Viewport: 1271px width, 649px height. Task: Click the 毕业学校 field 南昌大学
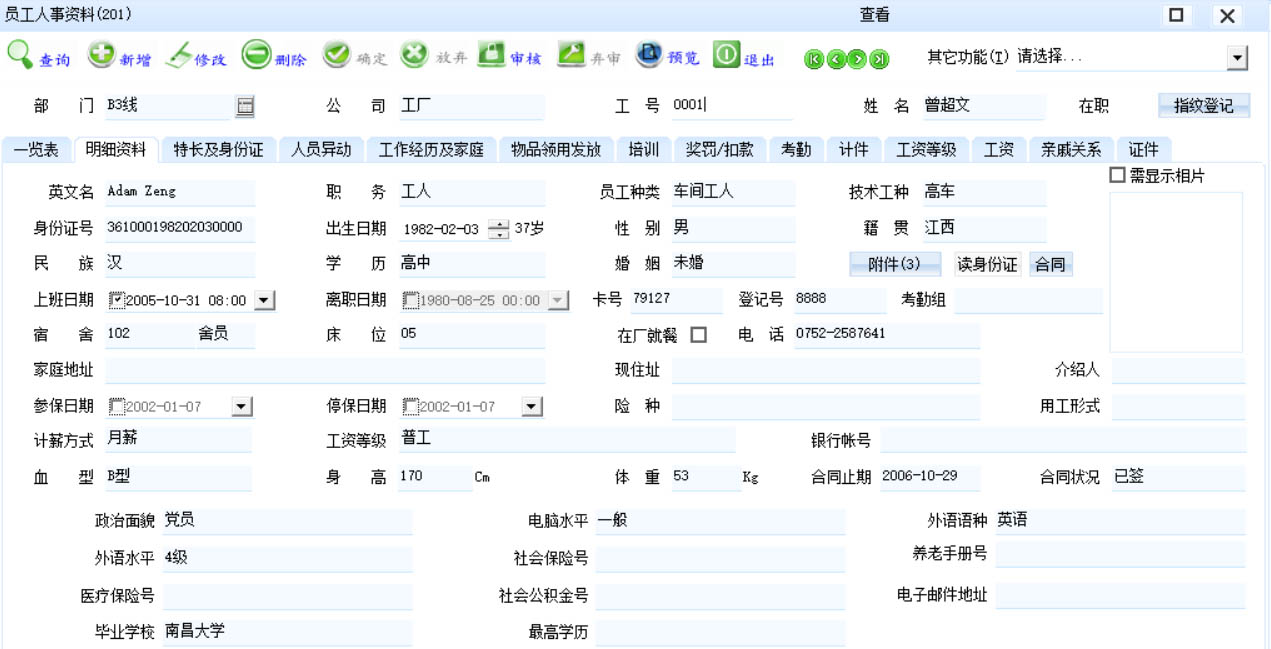287,632
